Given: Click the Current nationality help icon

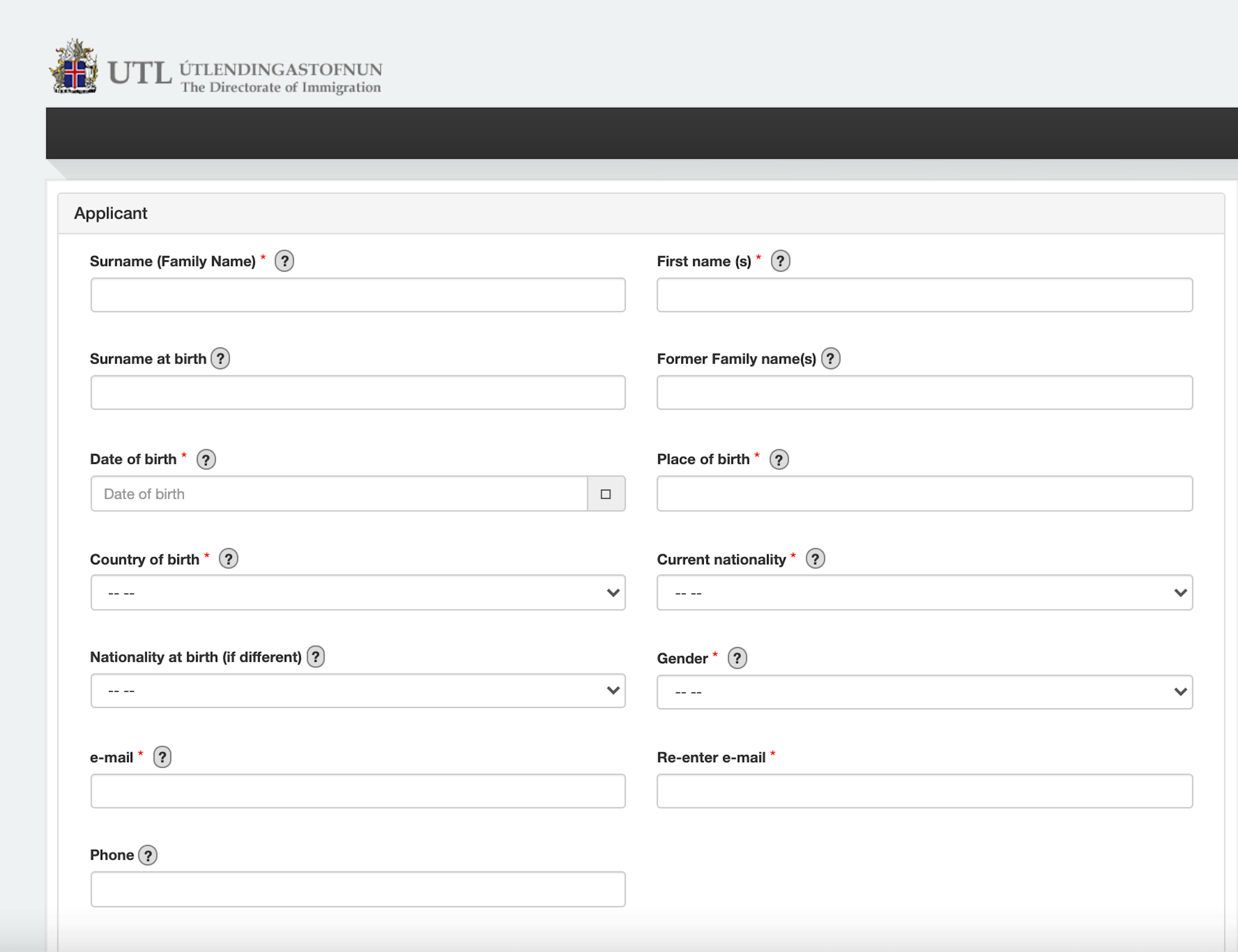Looking at the screenshot, I should pos(815,559).
